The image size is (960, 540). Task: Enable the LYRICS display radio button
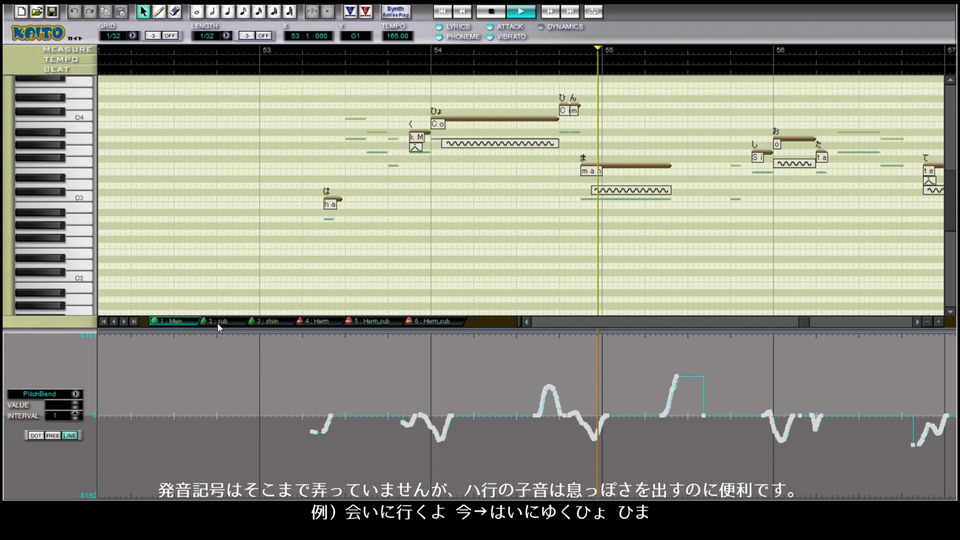(439, 27)
